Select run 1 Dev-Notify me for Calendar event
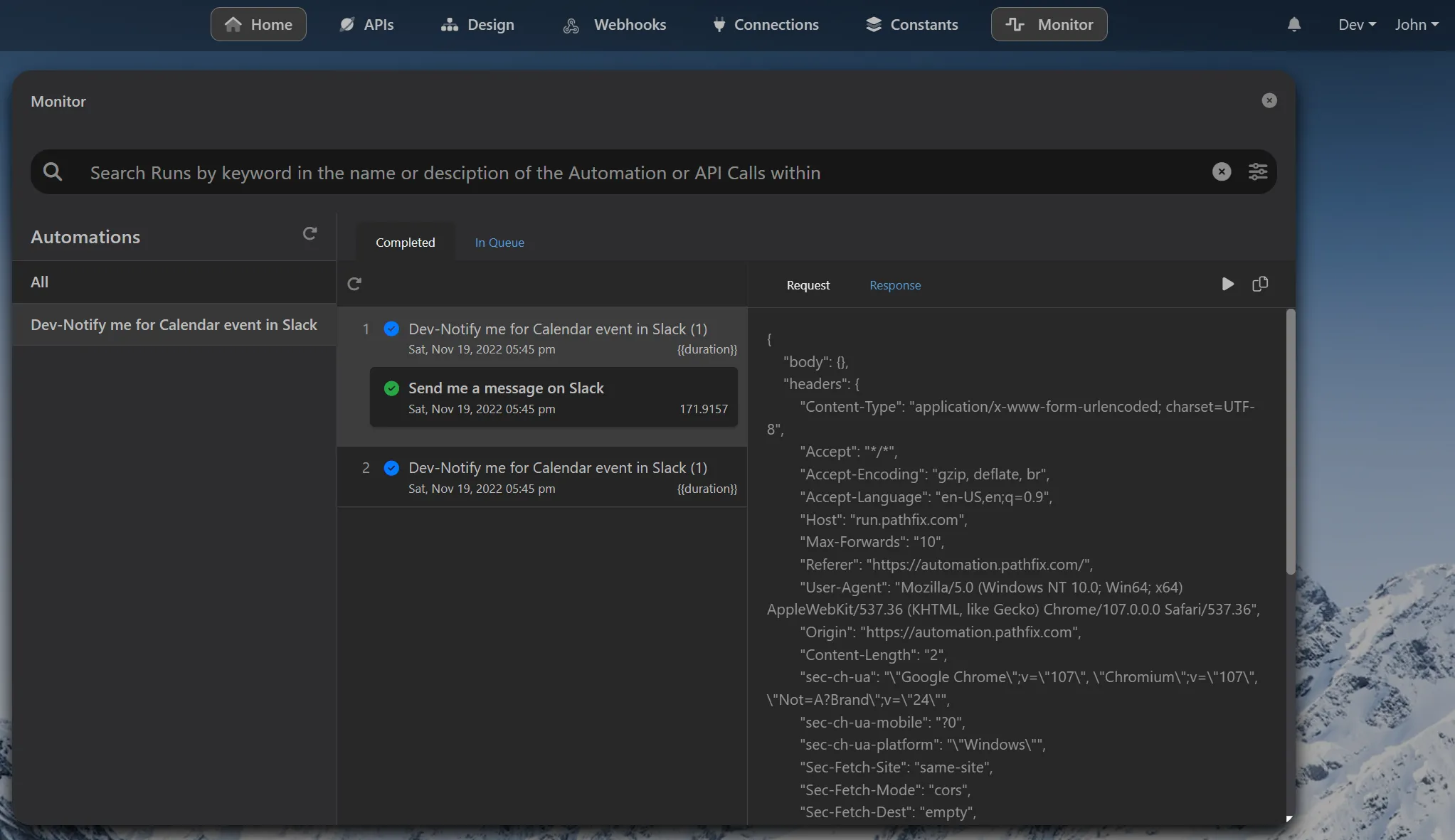 point(542,338)
